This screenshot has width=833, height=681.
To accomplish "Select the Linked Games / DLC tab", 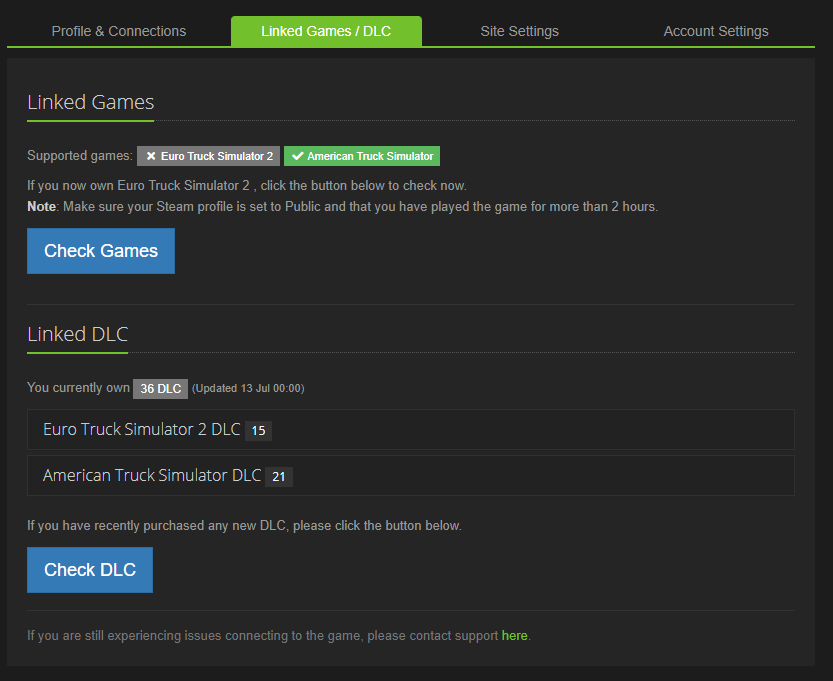I will 326,31.
